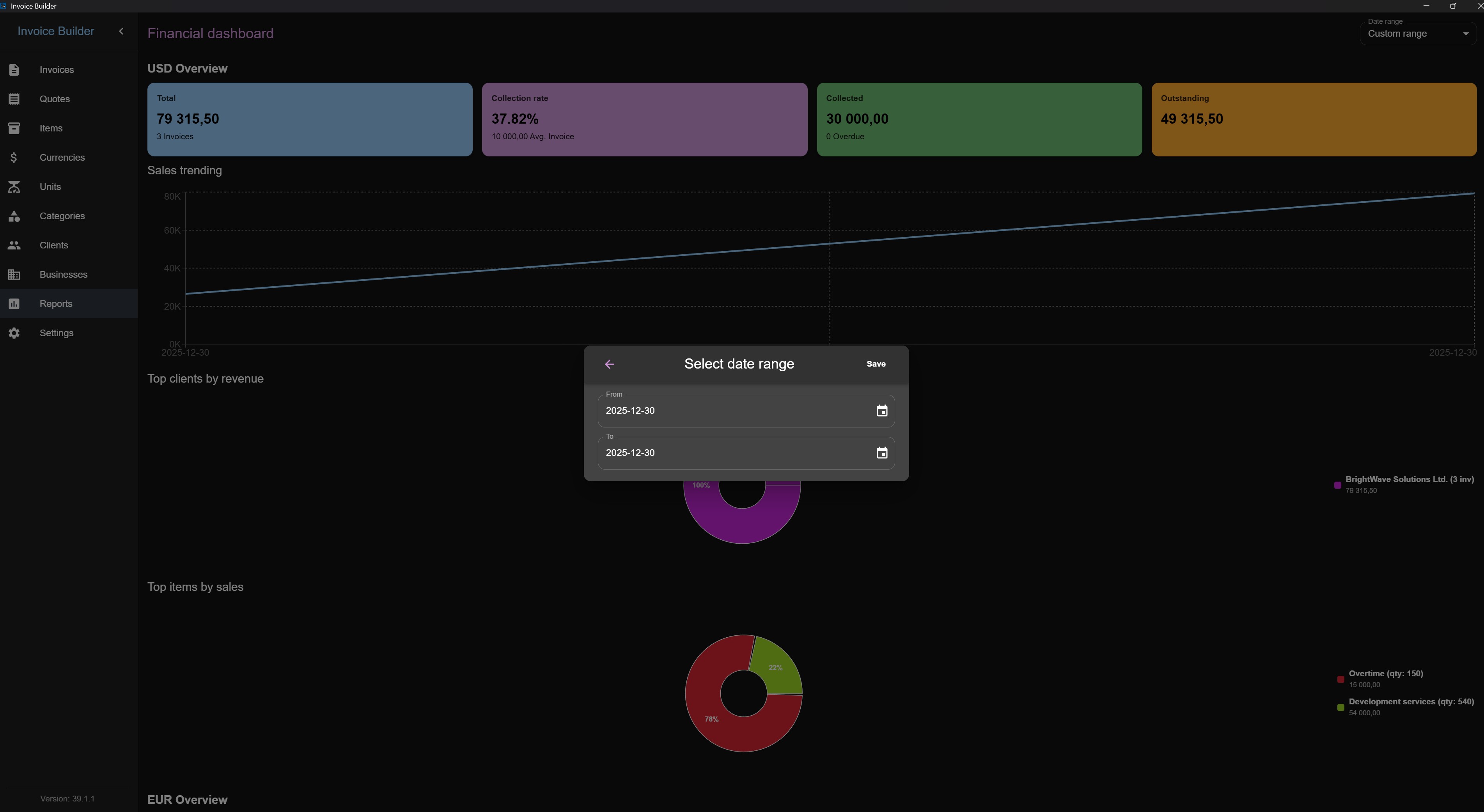Click the Categories shapes icon
Viewport: 1484px width, 812px height.
(14, 216)
